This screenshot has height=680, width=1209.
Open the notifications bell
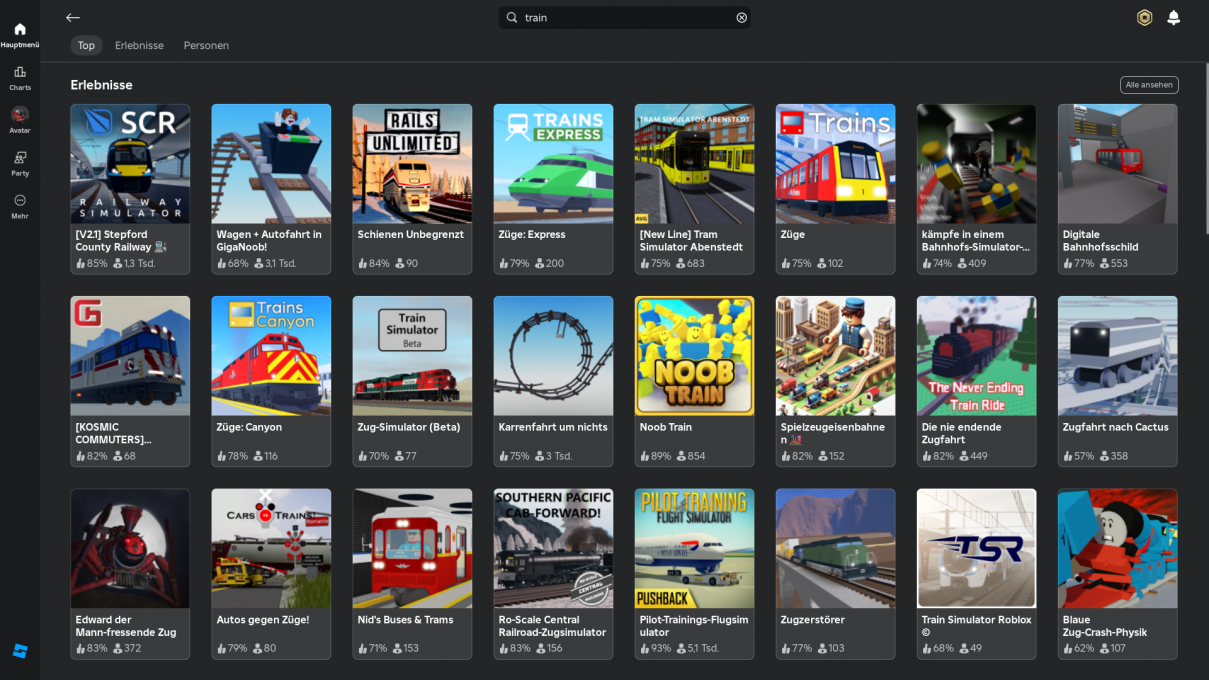click(x=1173, y=18)
